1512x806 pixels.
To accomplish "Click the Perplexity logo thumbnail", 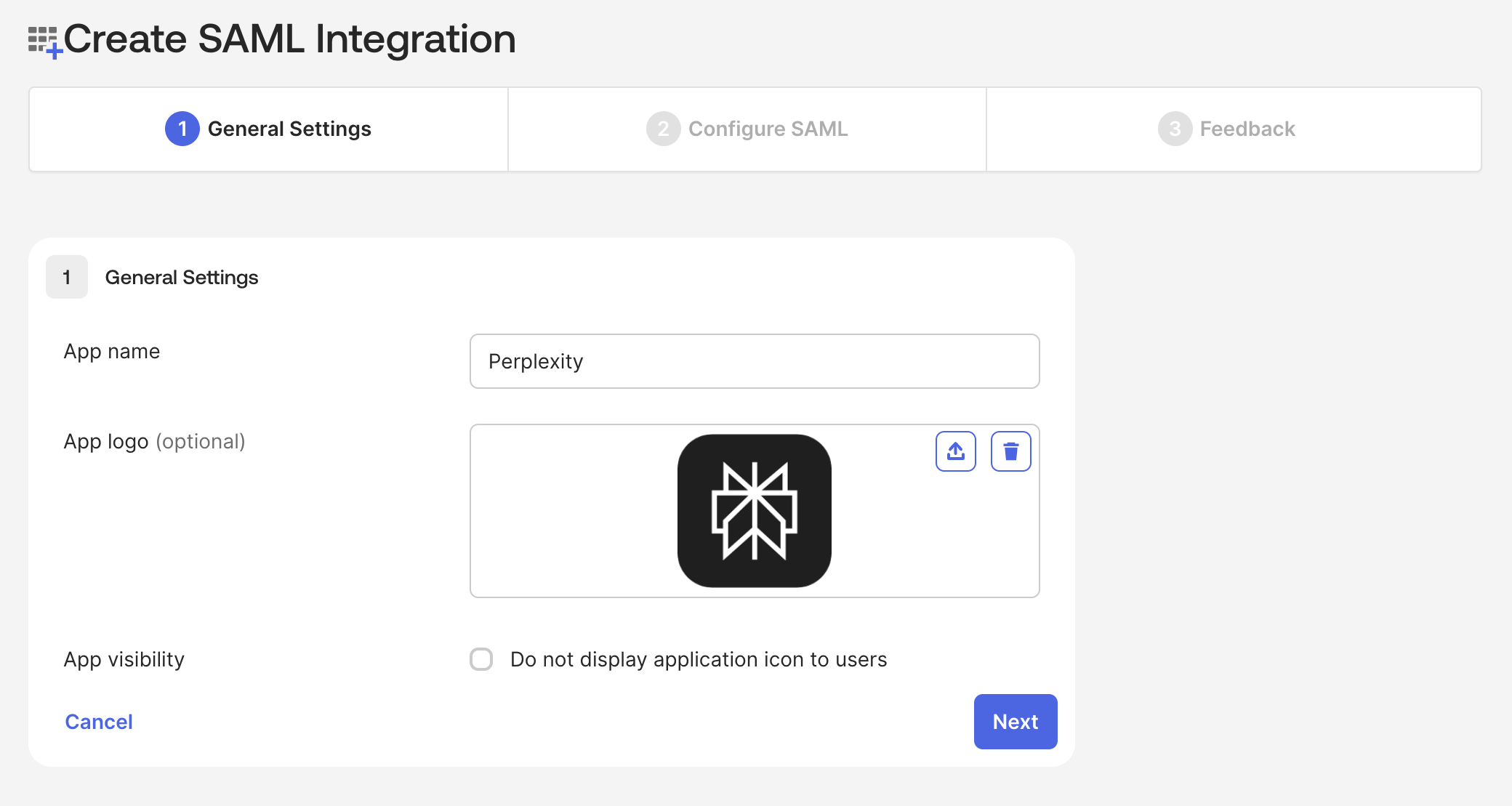I will (754, 511).
